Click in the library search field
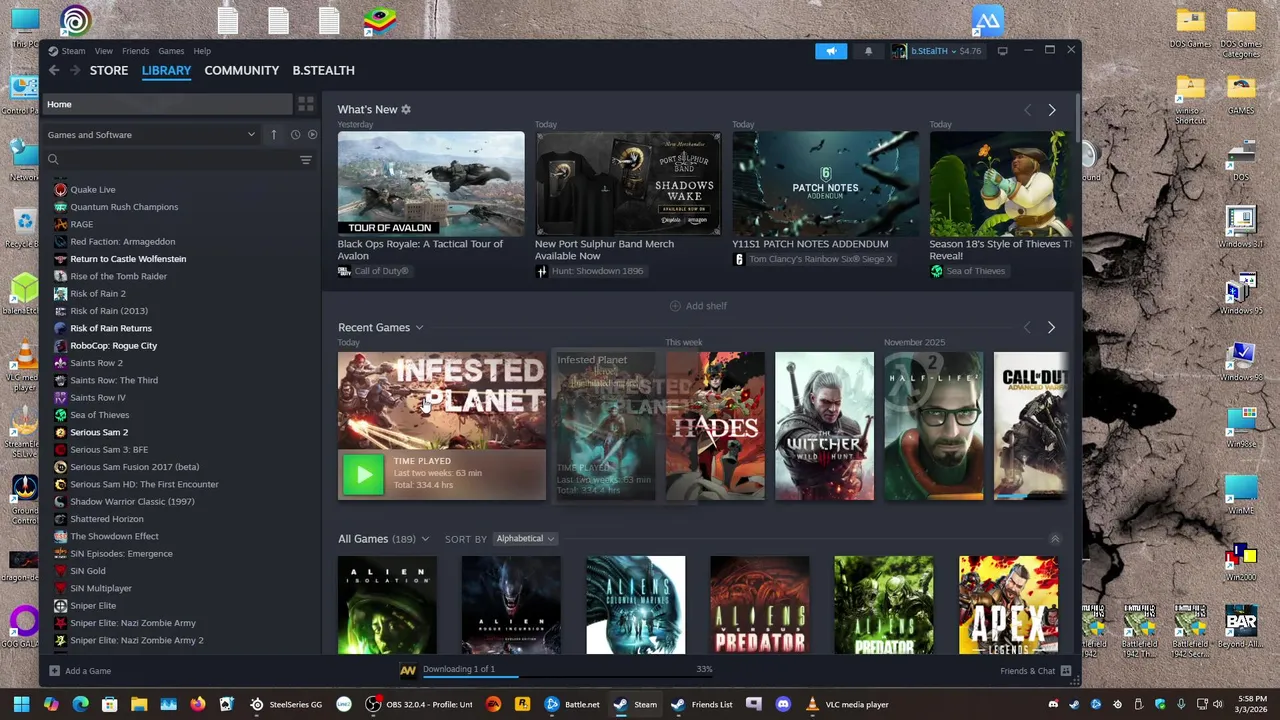1280x720 pixels. pyautogui.click(x=178, y=160)
